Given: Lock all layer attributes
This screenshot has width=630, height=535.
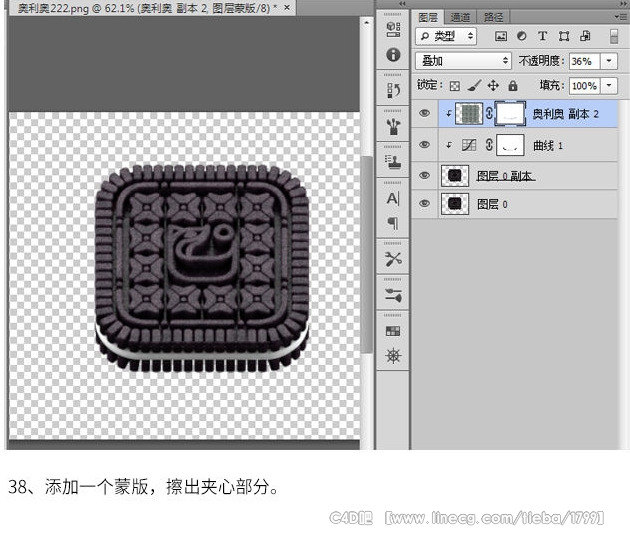Looking at the screenshot, I should 513,86.
